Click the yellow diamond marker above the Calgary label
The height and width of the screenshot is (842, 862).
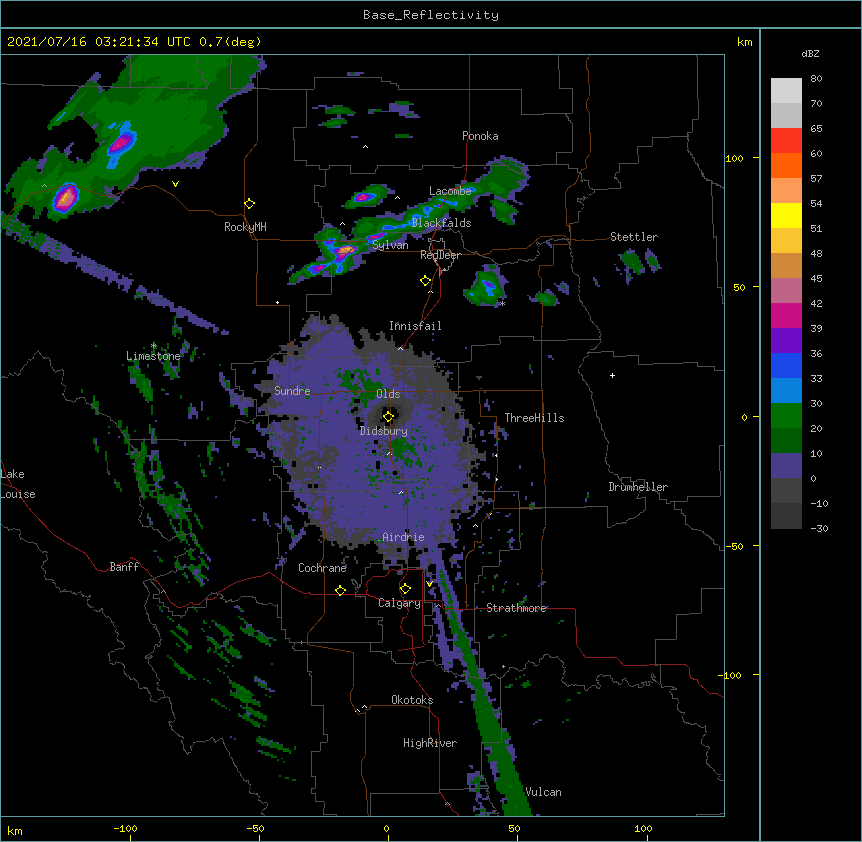405,589
